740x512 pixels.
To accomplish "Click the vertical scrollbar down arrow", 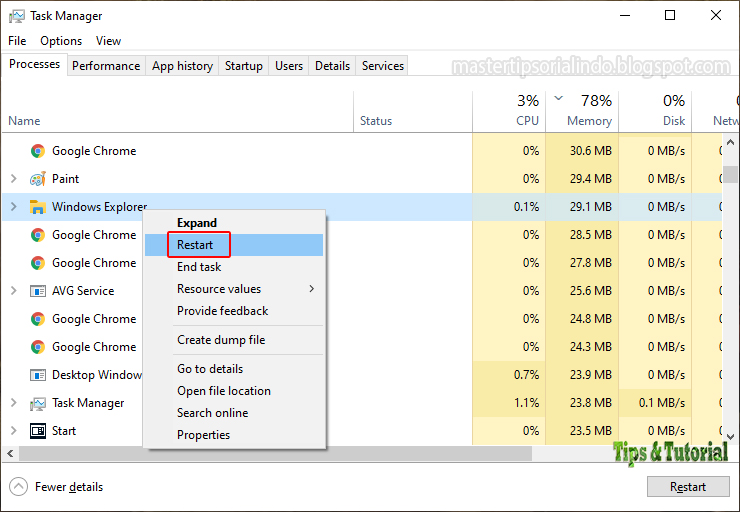I will (x=731, y=437).
